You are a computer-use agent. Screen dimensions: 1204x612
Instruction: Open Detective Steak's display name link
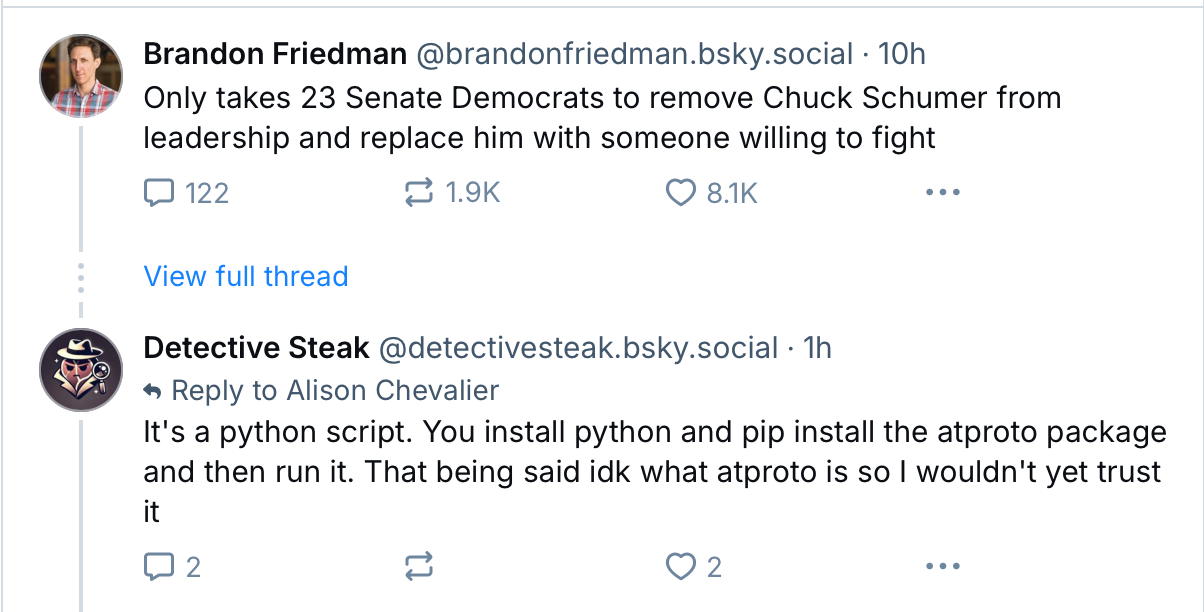click(x=257, y=348)
